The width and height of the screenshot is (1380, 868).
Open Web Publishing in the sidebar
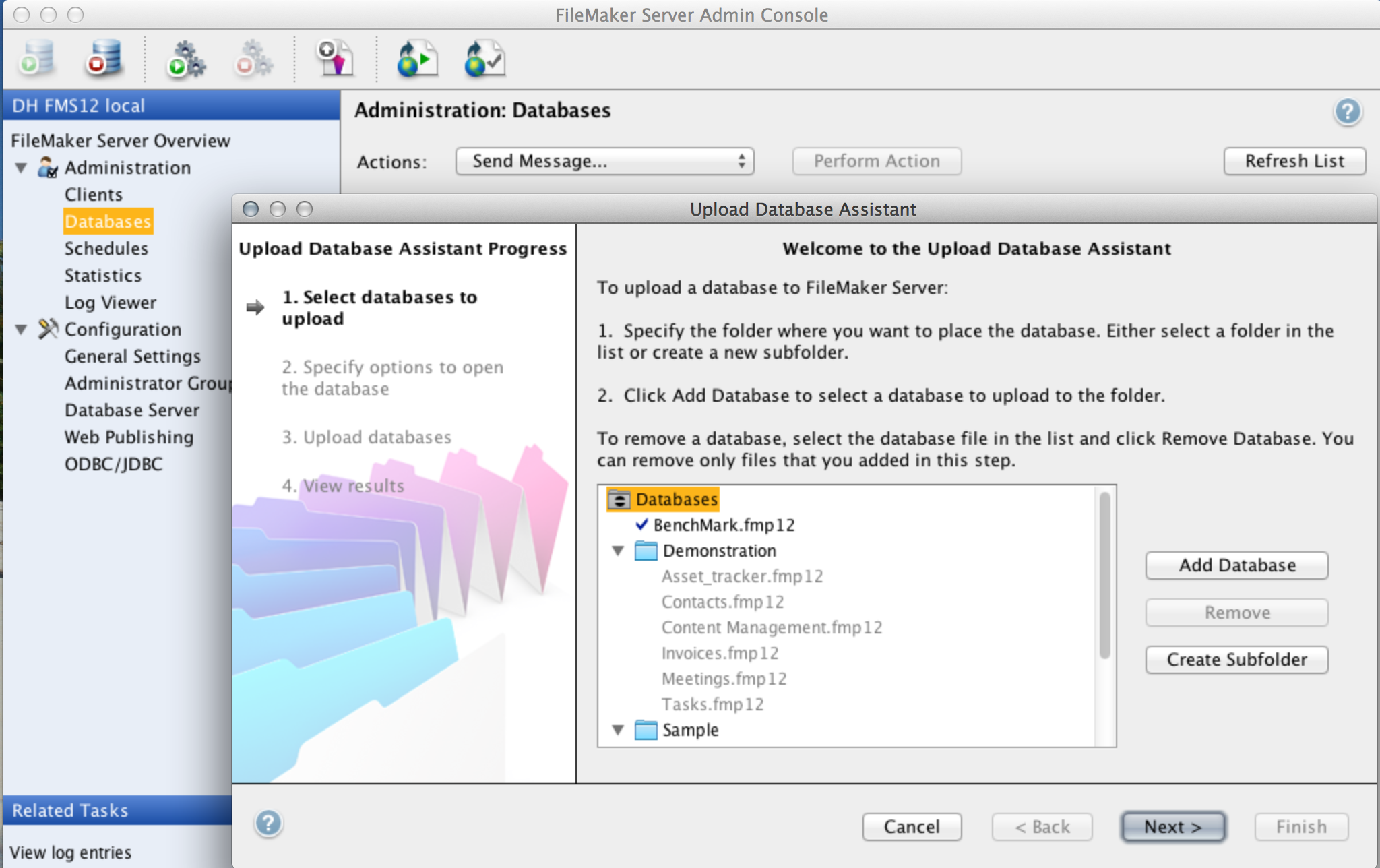[x=129, y=437]
